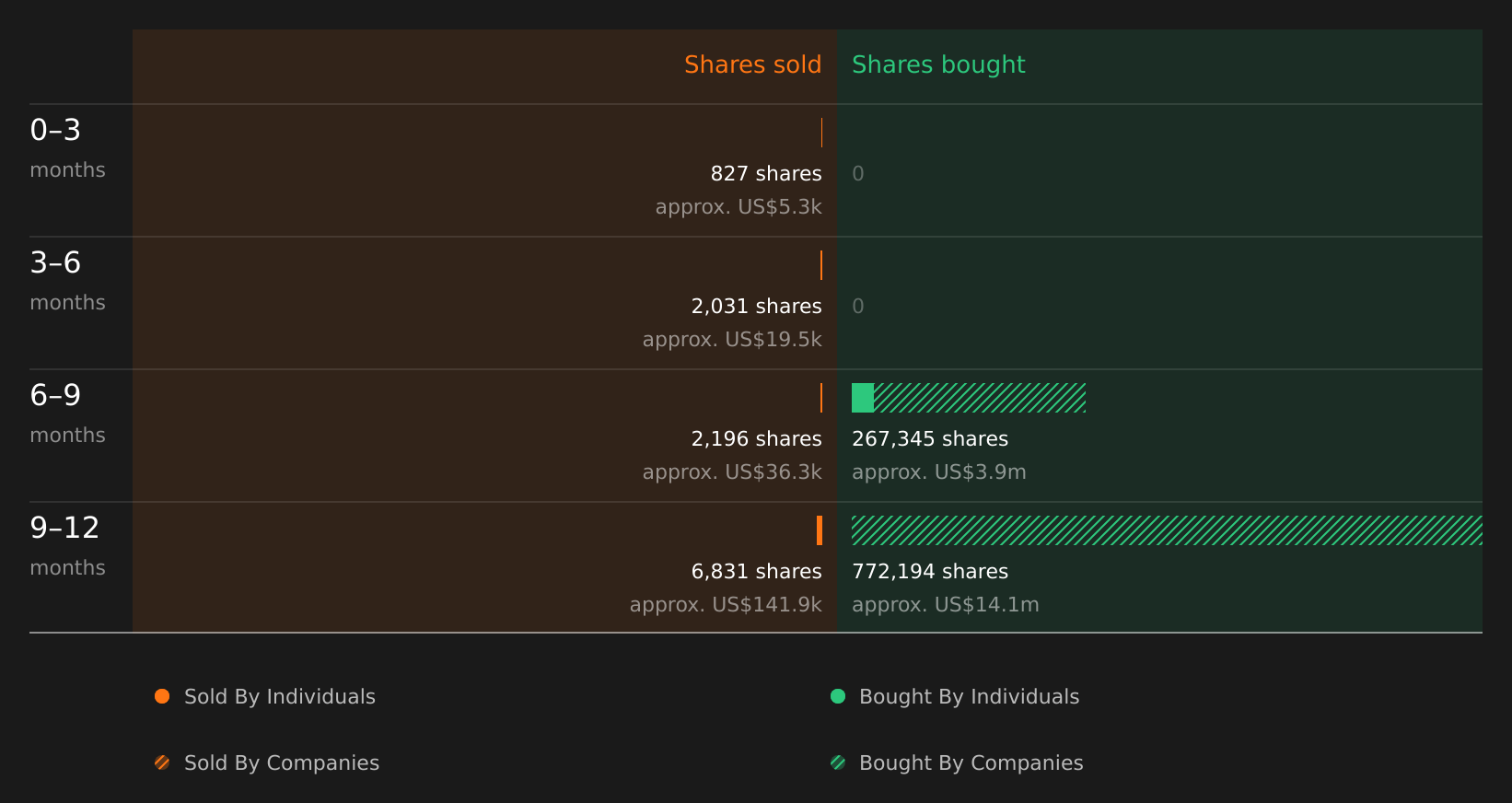Click the bought 0 in 0–3 months row
1512x803 pixels.
coord(858,174)
